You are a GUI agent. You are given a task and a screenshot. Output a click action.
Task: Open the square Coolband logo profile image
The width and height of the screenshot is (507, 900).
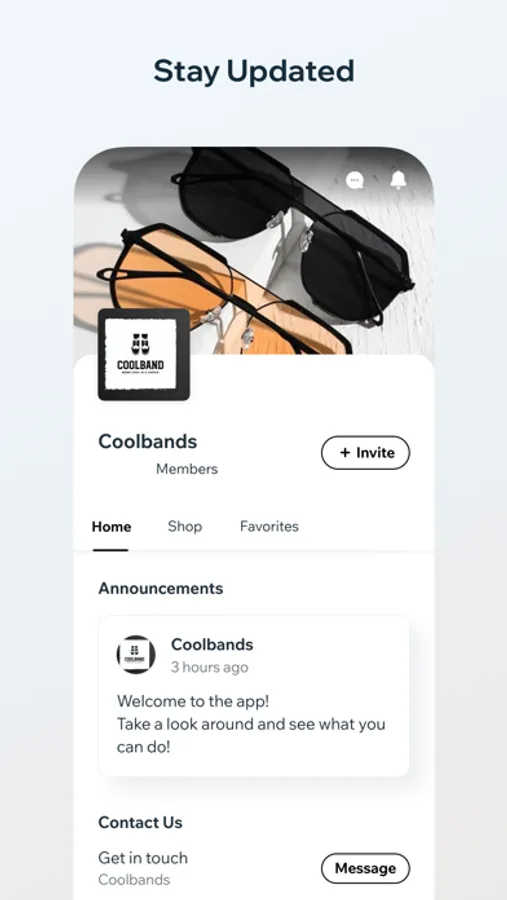pyautogui.click(x=144, y=354)
